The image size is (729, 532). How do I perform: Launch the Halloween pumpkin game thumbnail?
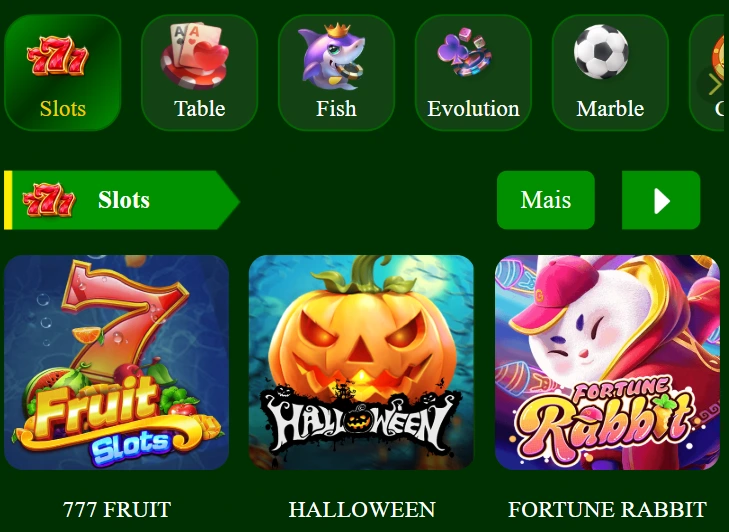361,362
